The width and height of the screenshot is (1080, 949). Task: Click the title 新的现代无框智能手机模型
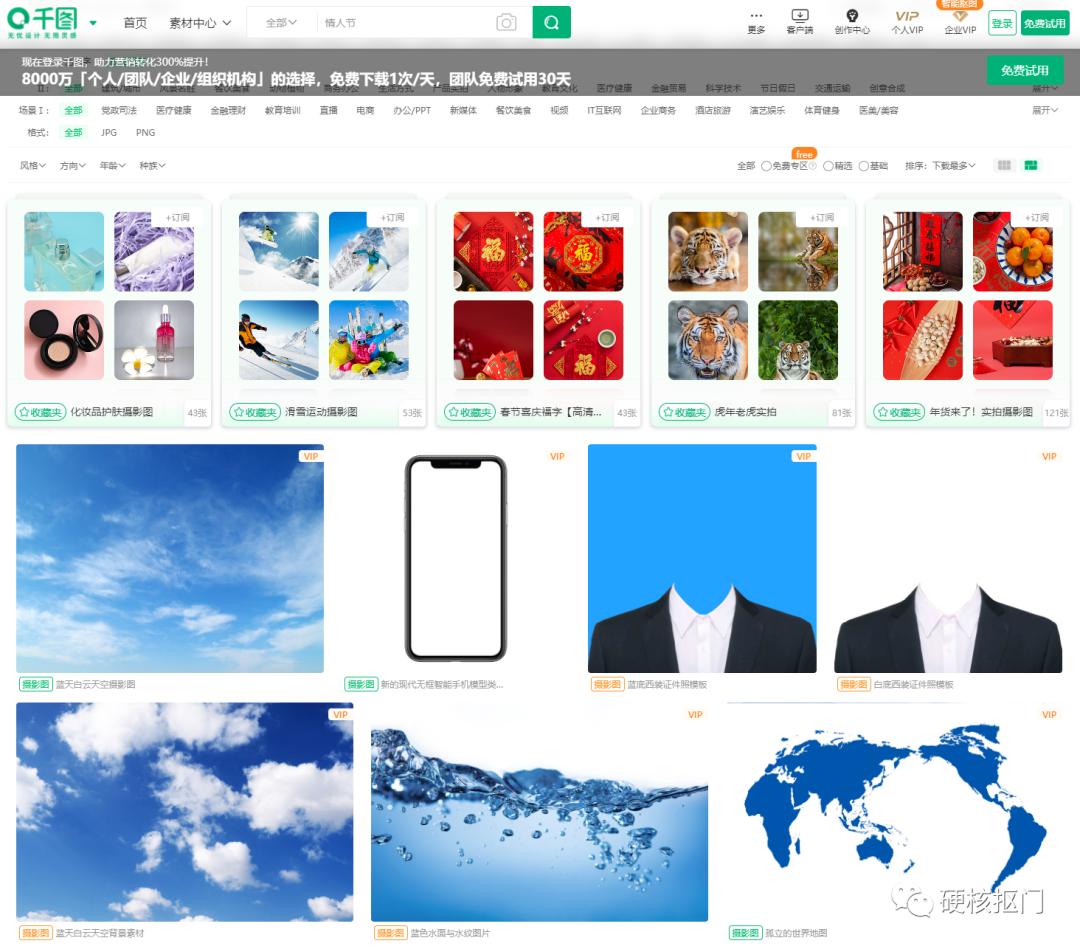(x=442, y=685)
